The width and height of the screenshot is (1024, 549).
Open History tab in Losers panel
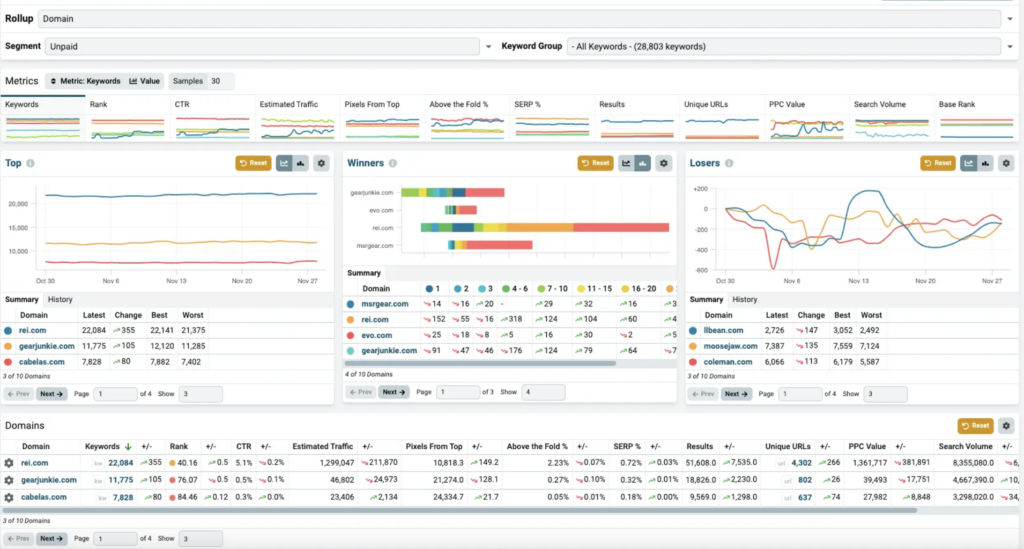coord(744,300)
